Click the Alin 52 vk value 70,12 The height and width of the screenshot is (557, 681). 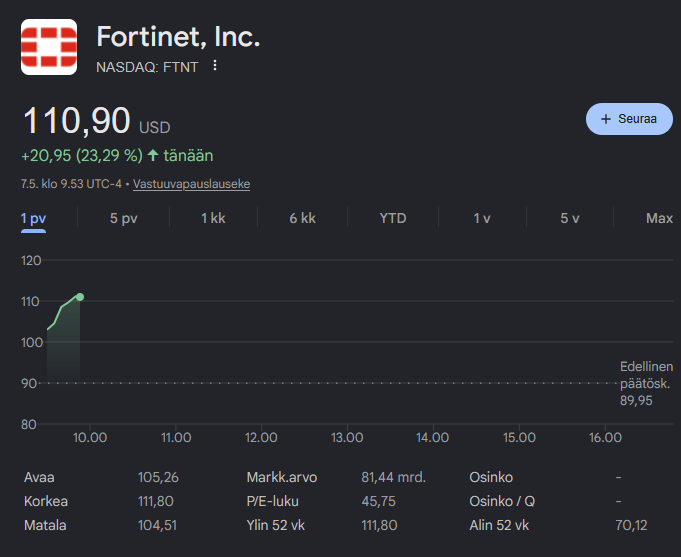click(x=631, y=525)
